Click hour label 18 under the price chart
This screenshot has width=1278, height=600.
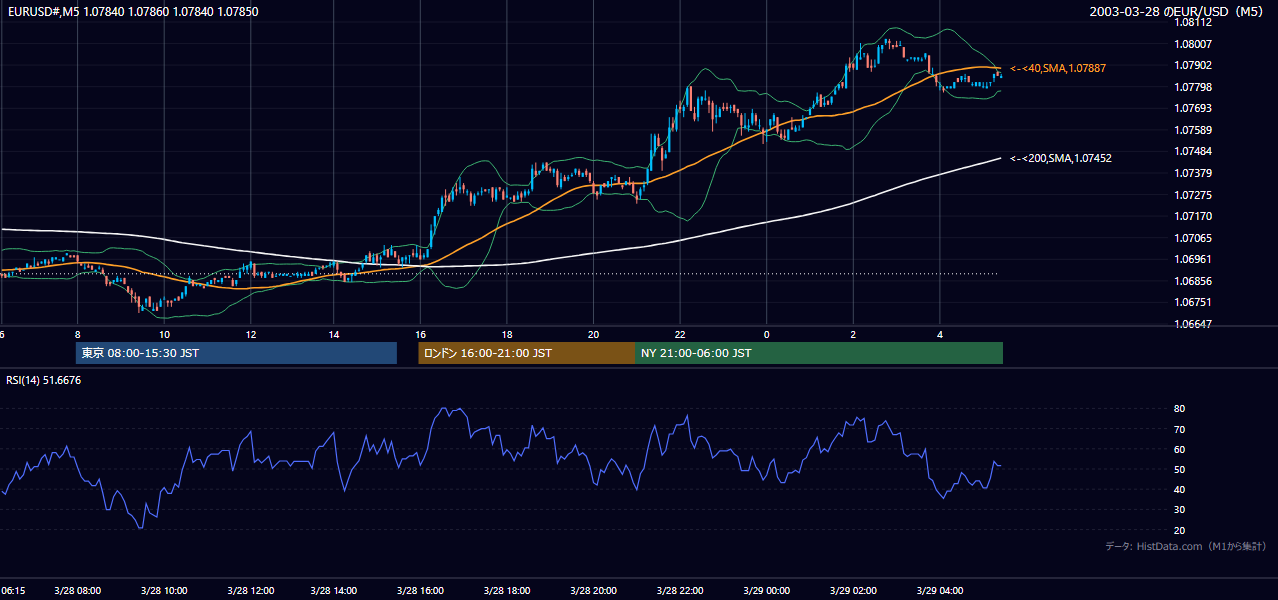pyautogui.click(x=507, y=334)
